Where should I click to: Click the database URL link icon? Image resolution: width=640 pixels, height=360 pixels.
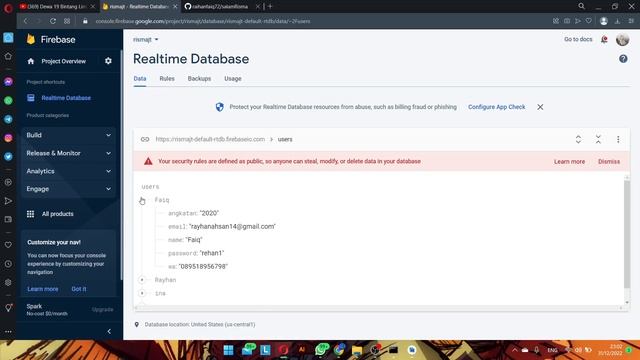tap(145, 139)
